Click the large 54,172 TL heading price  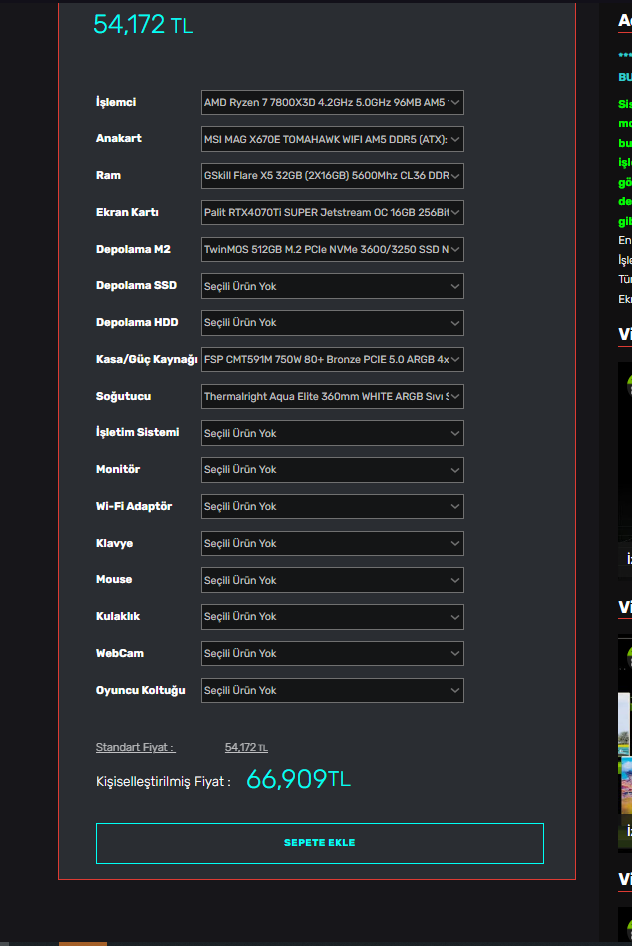tap(143, 25)
